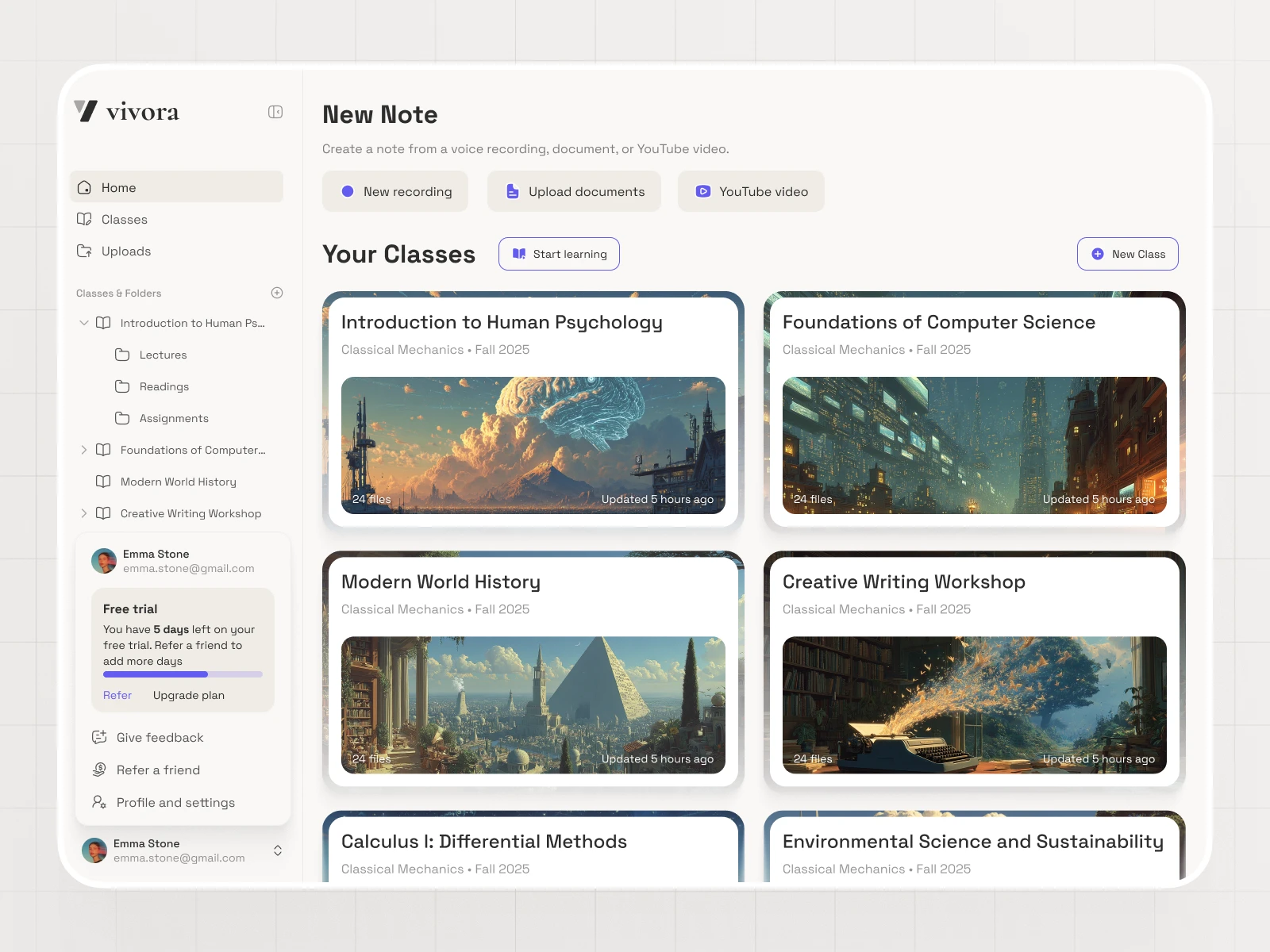This screenshot has width=1270, height=952.
Task: Open Creative Writing Workshop typewriter thumbnail
Action: point(975,705)
